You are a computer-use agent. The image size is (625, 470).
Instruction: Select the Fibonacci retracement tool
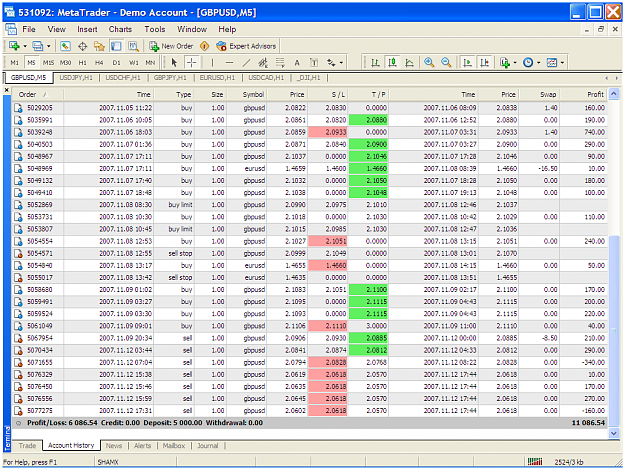(x=280, y=63)
